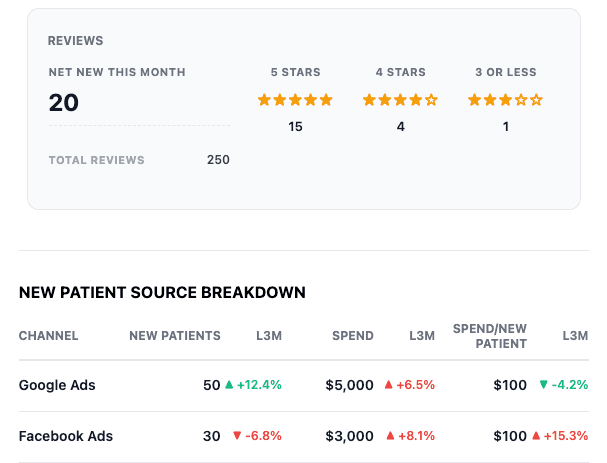Sort by Spend/New Patient column header
This screenshot has height=463, width=607.
pyautogui.click(x=489, y=336)
